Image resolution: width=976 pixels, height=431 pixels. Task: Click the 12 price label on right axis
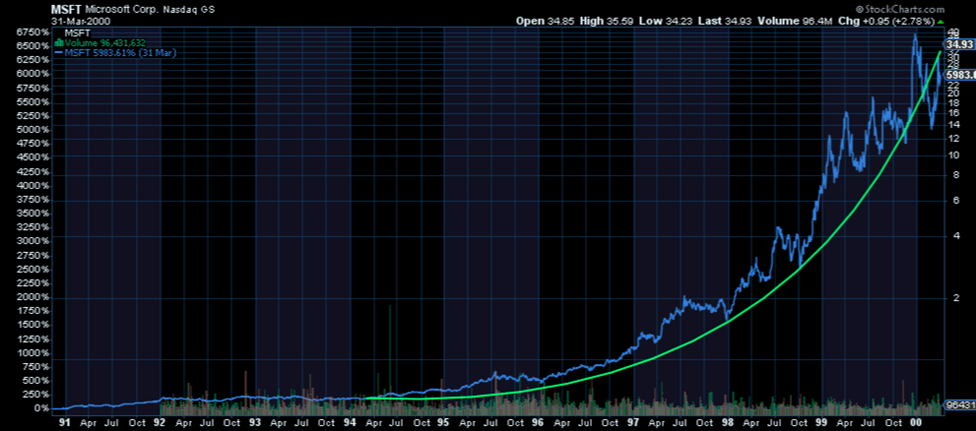click(x=953, y=138)
